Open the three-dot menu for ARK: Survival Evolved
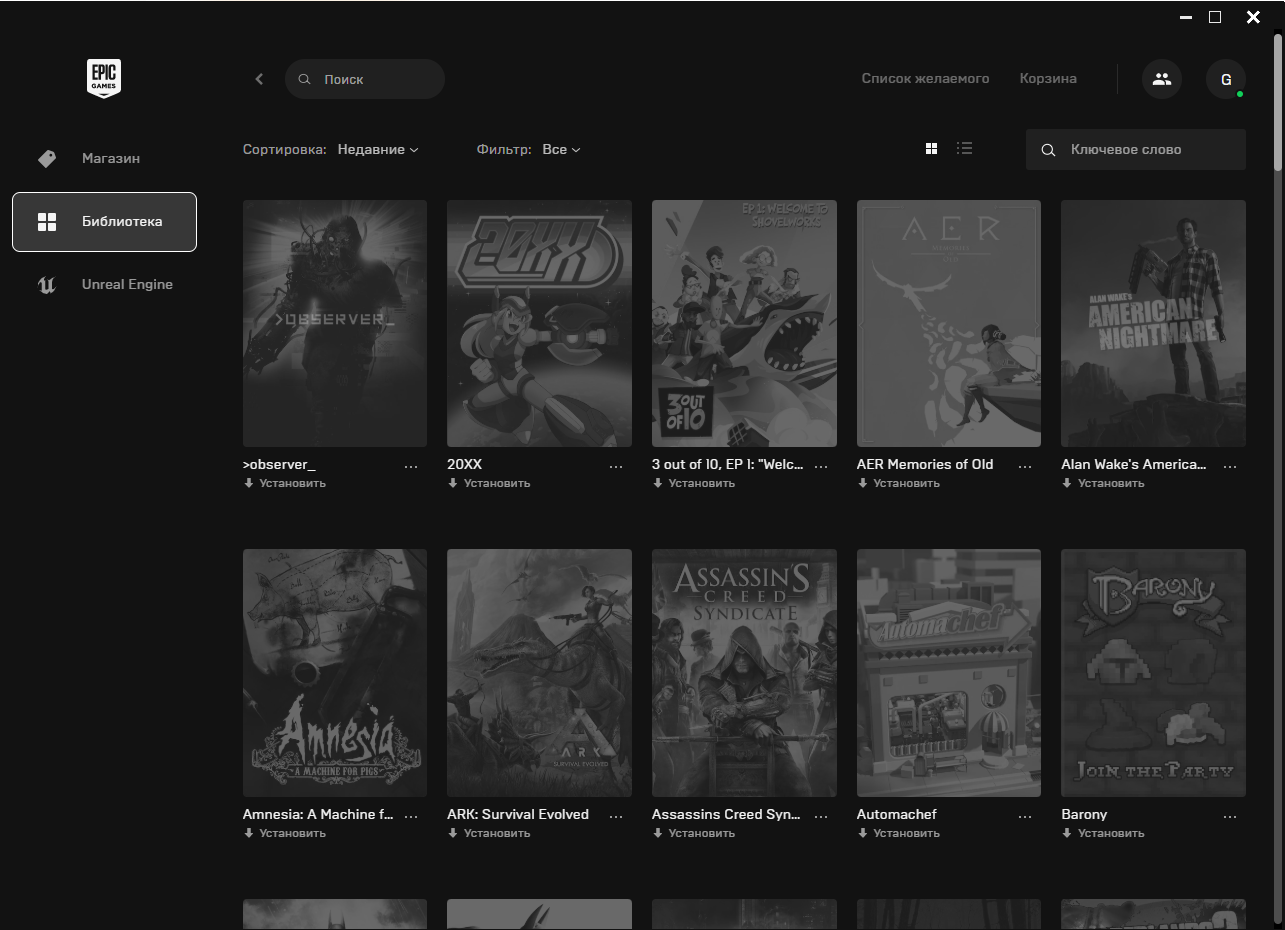The image size is (1285, 930). click(616, 816)
